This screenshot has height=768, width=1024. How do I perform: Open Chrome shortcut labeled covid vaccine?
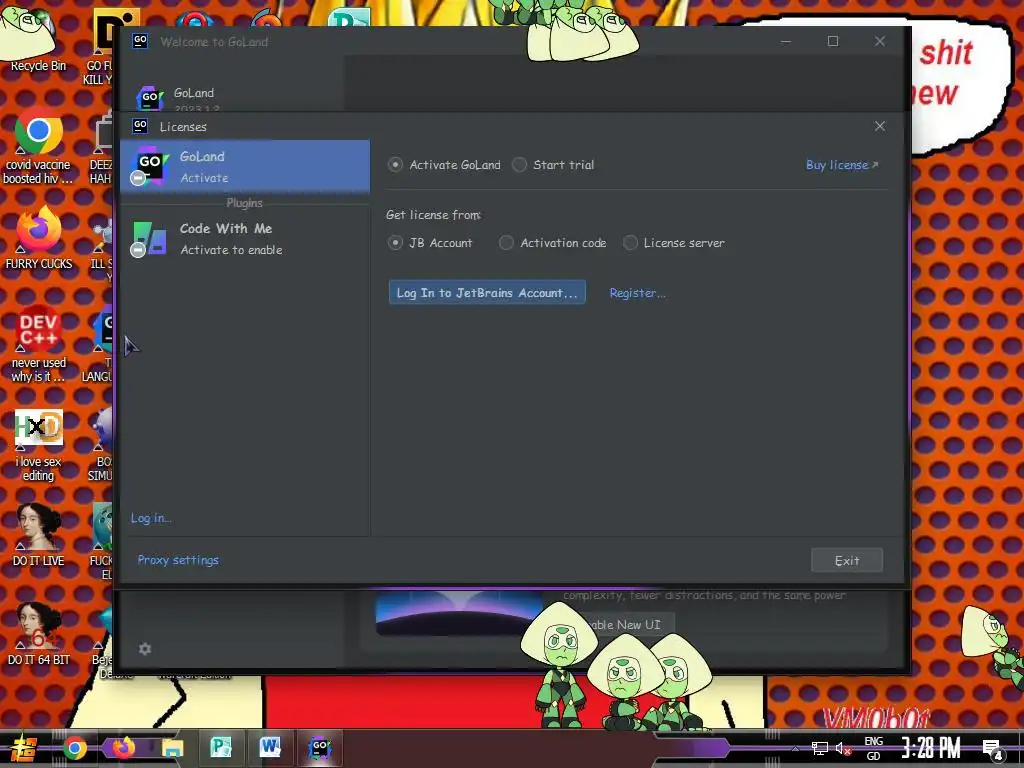(38, 147)
